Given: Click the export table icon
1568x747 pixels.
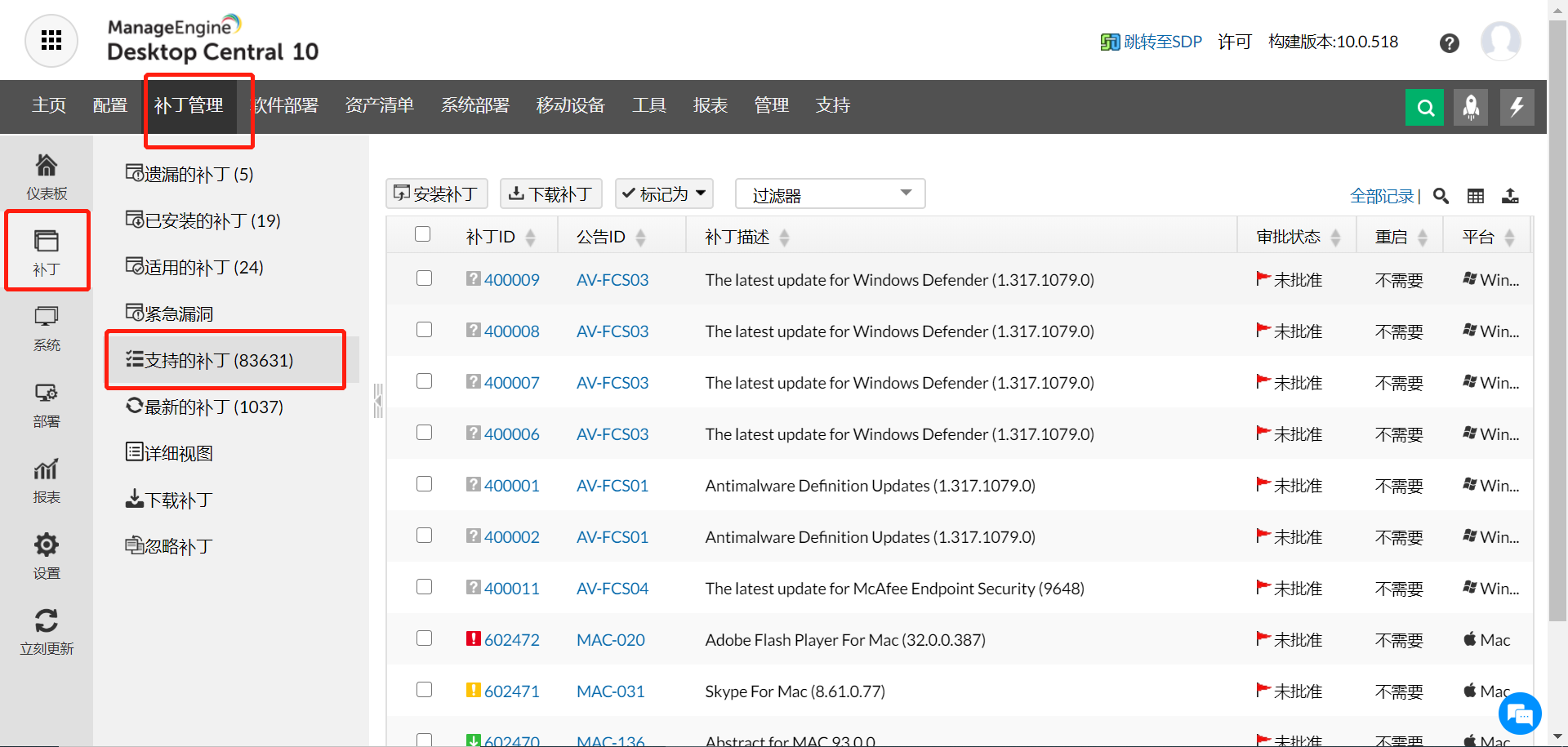Looking at the screenshot, I should pyautogui.click(x=1510, y=196).
